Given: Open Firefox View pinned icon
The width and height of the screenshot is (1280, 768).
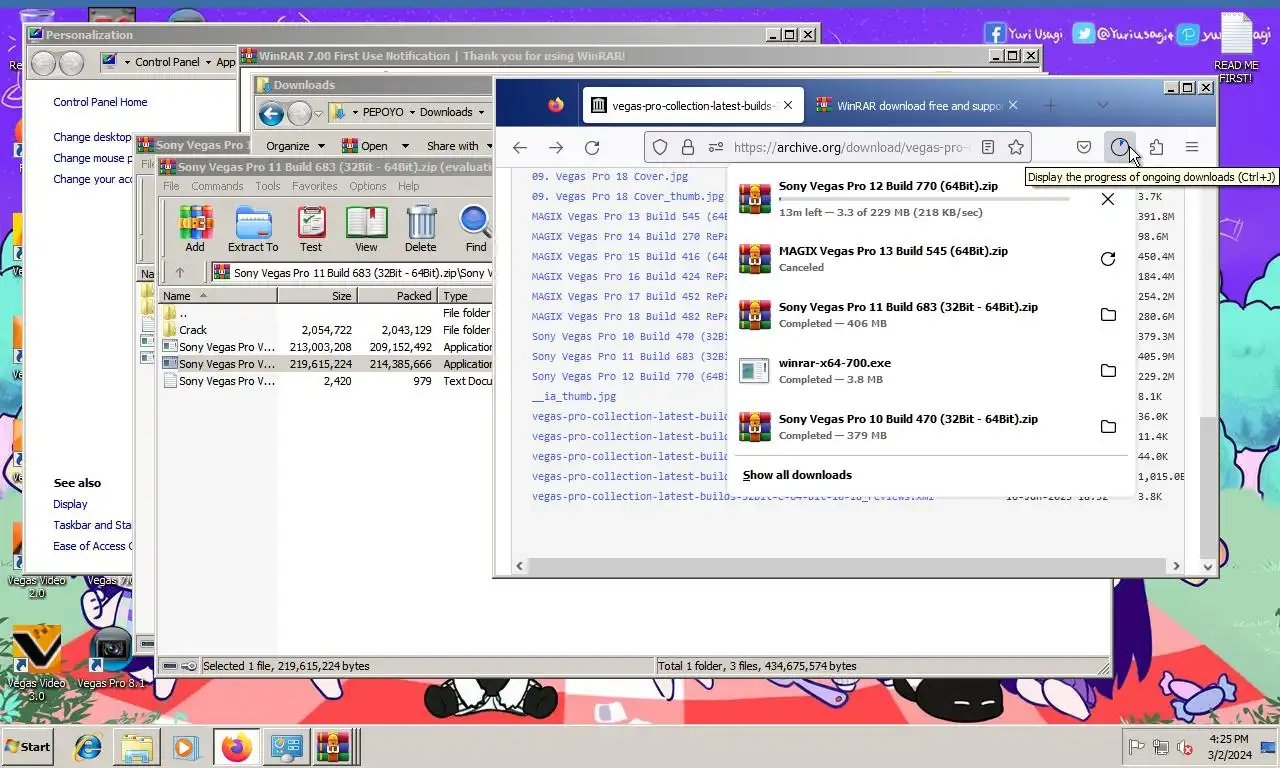Looking at the screenshot, I should point(556,105).
